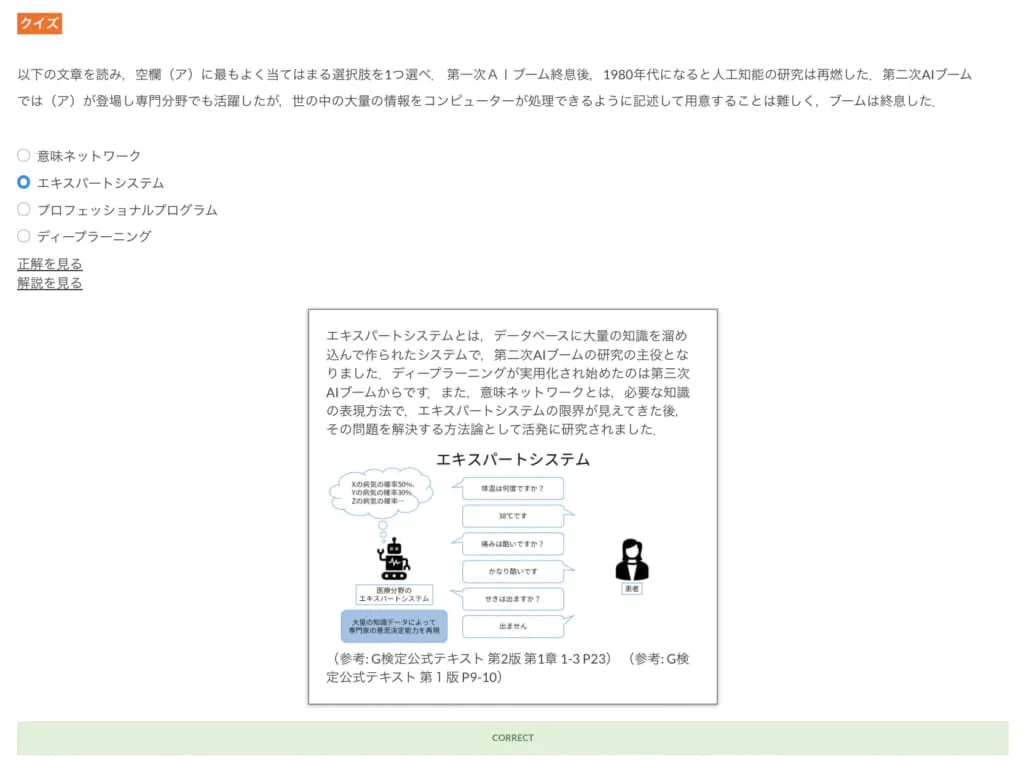Open the 正解を見る link
Screen dimensions: 1024x765
[x=50, y=264]
